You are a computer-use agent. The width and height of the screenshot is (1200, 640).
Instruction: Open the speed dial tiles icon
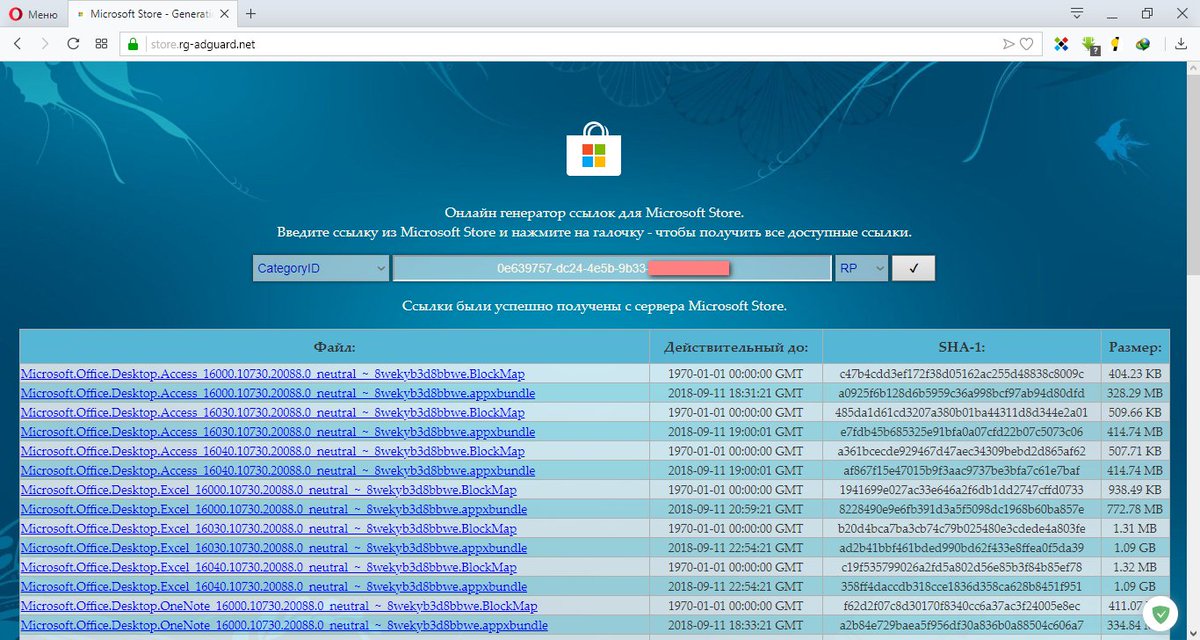[x=100, y=43]
